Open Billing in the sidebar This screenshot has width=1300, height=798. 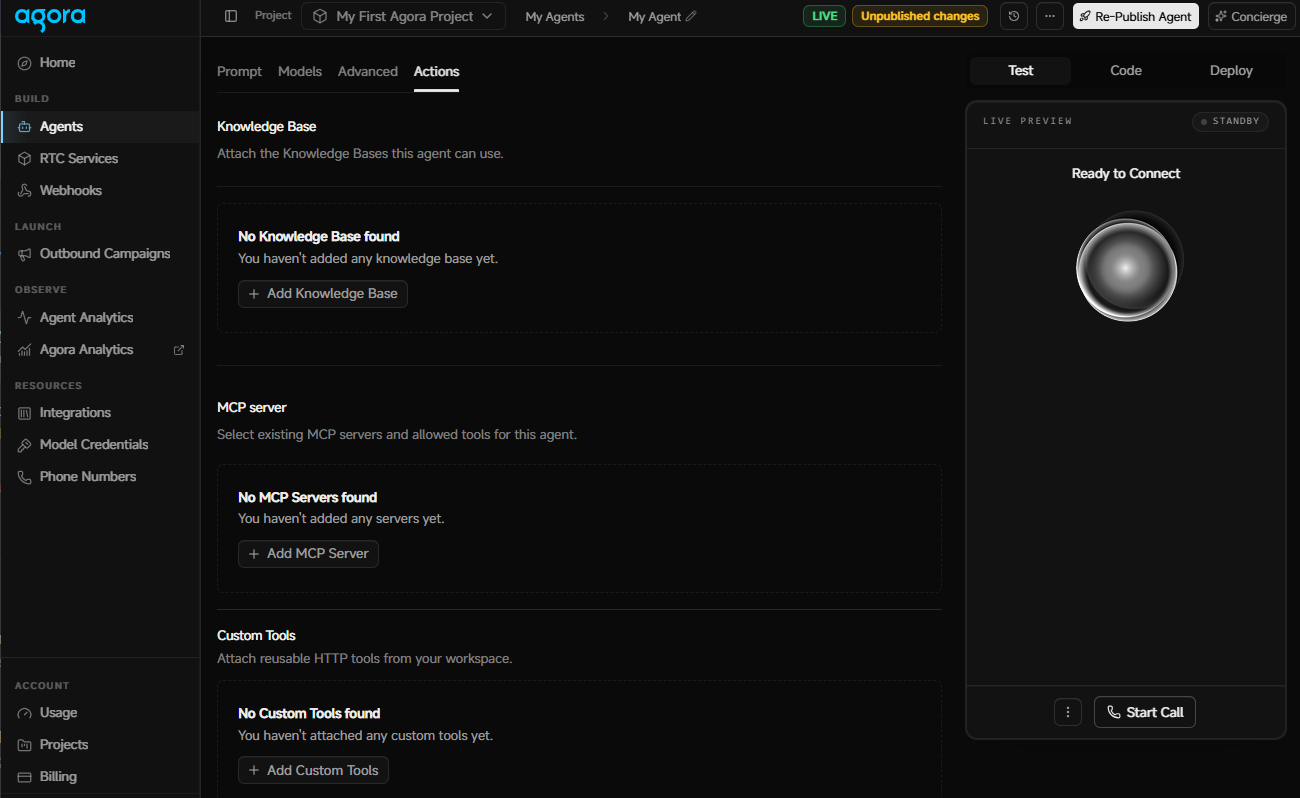coord(100,777)
